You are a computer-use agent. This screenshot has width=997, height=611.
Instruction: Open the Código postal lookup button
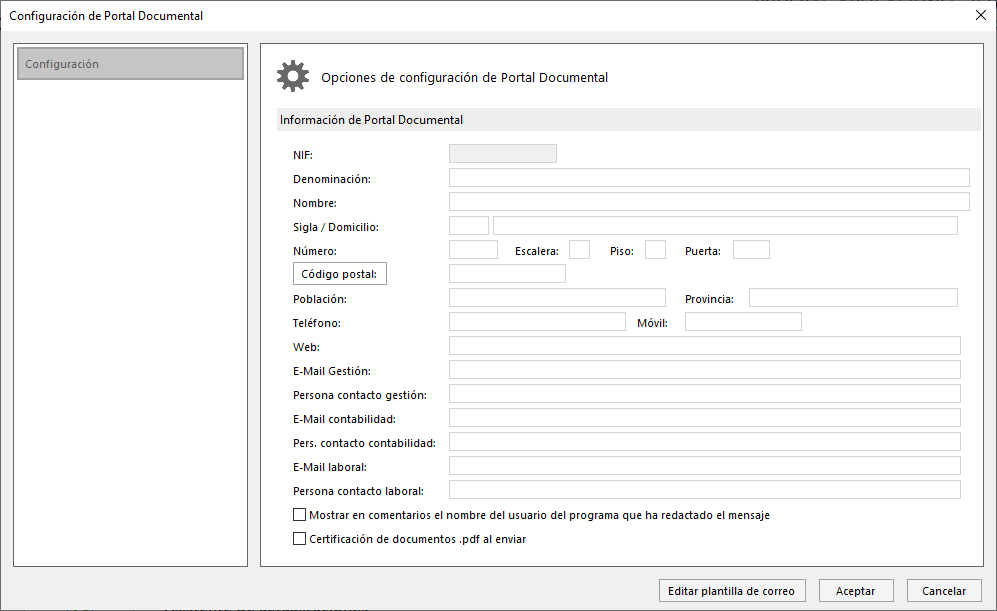pyautogui.click(x=340, y=274)
